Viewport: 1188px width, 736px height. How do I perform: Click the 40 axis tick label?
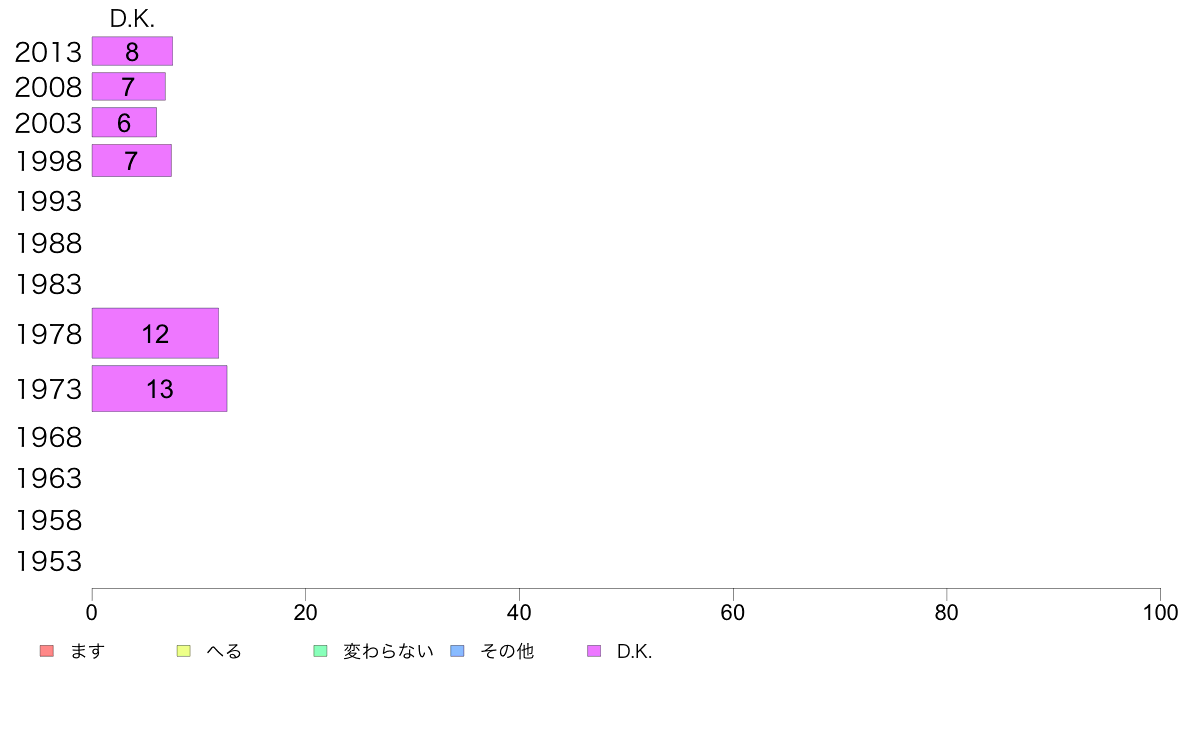[x=519, y=612]
